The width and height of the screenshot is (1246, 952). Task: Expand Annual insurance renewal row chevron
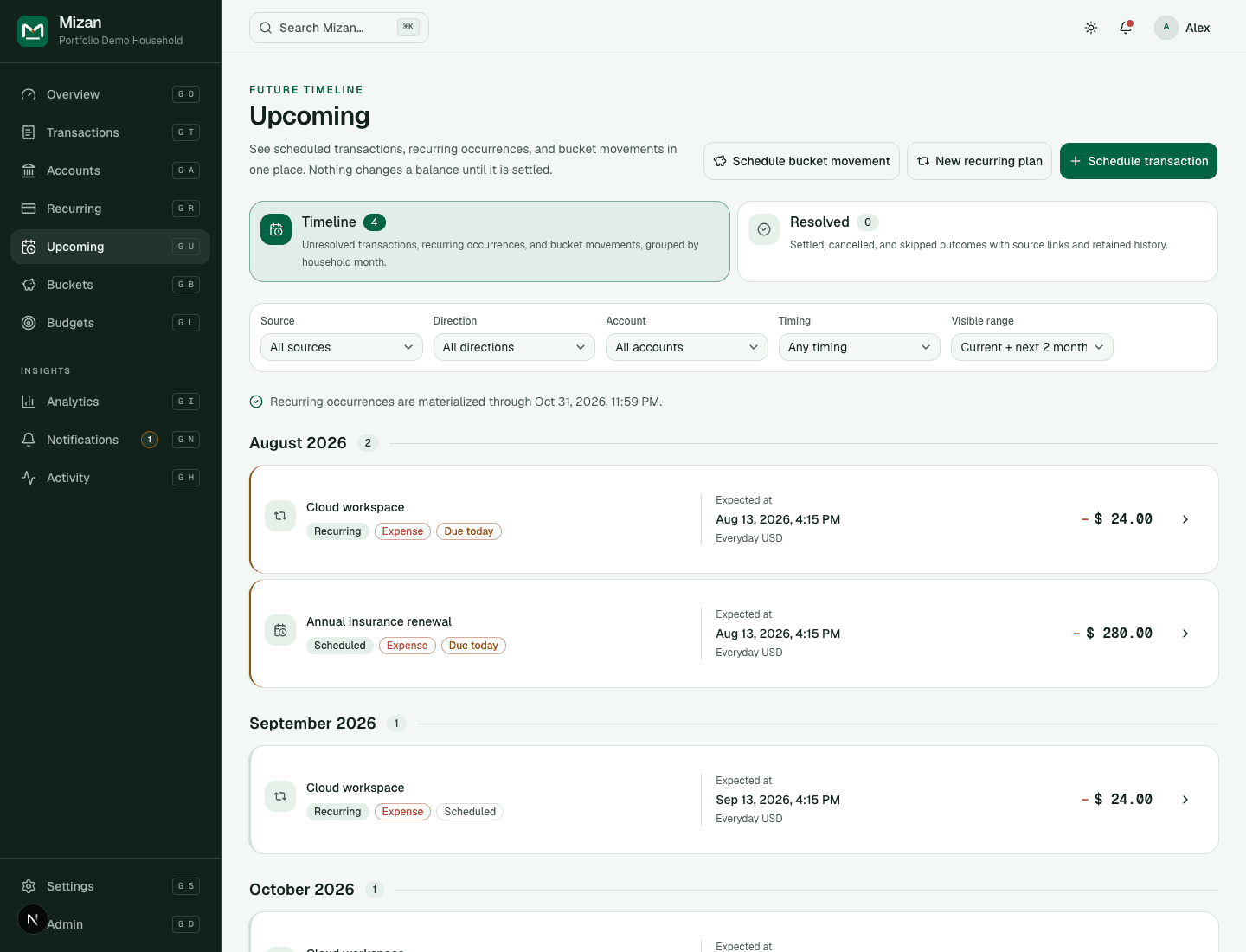click(x=1185, y=634)
